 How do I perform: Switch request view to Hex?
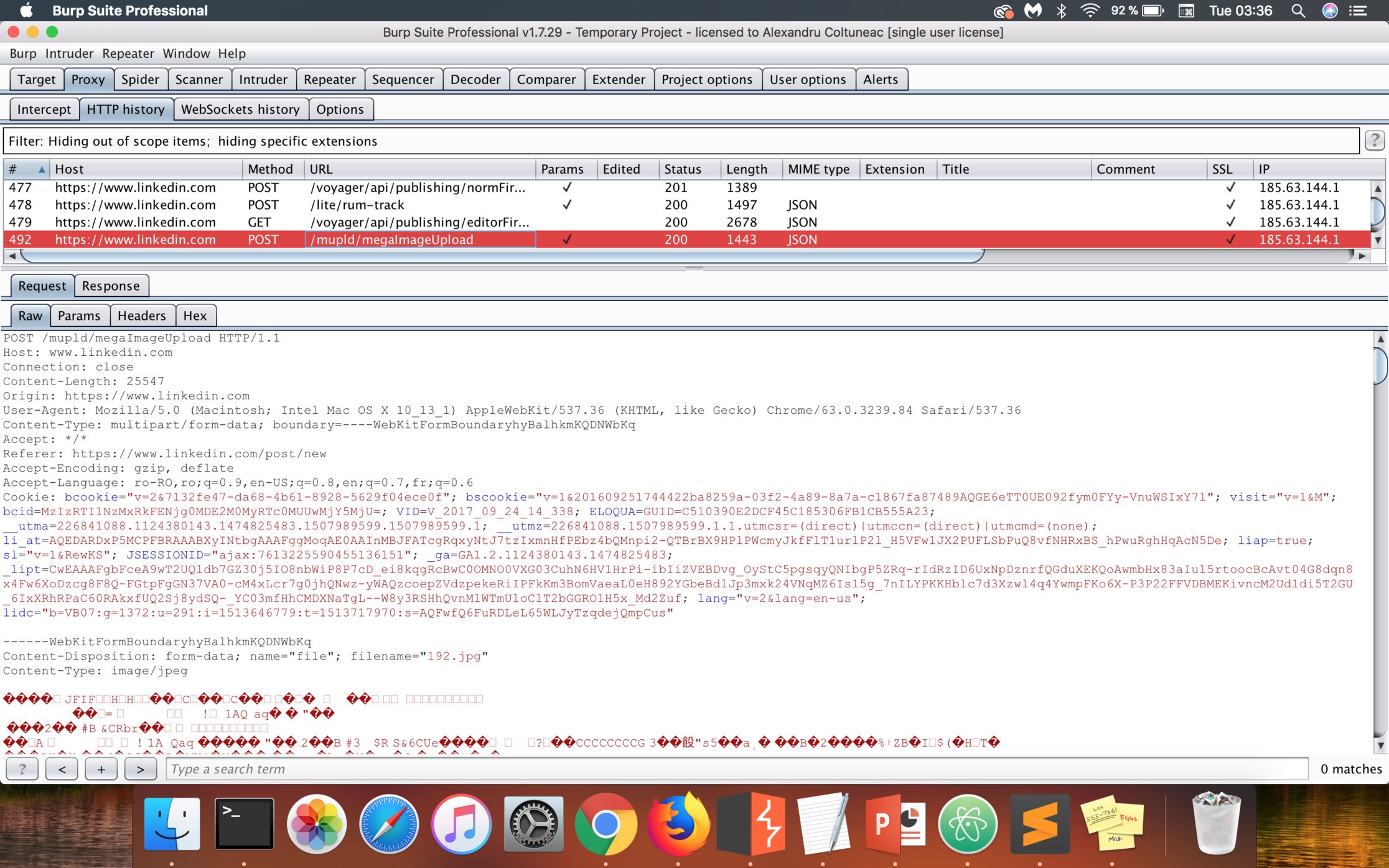[195, 316]
